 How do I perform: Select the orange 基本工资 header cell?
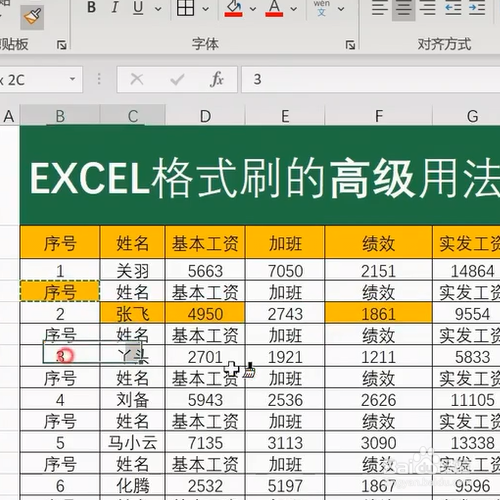click(205, 243)
